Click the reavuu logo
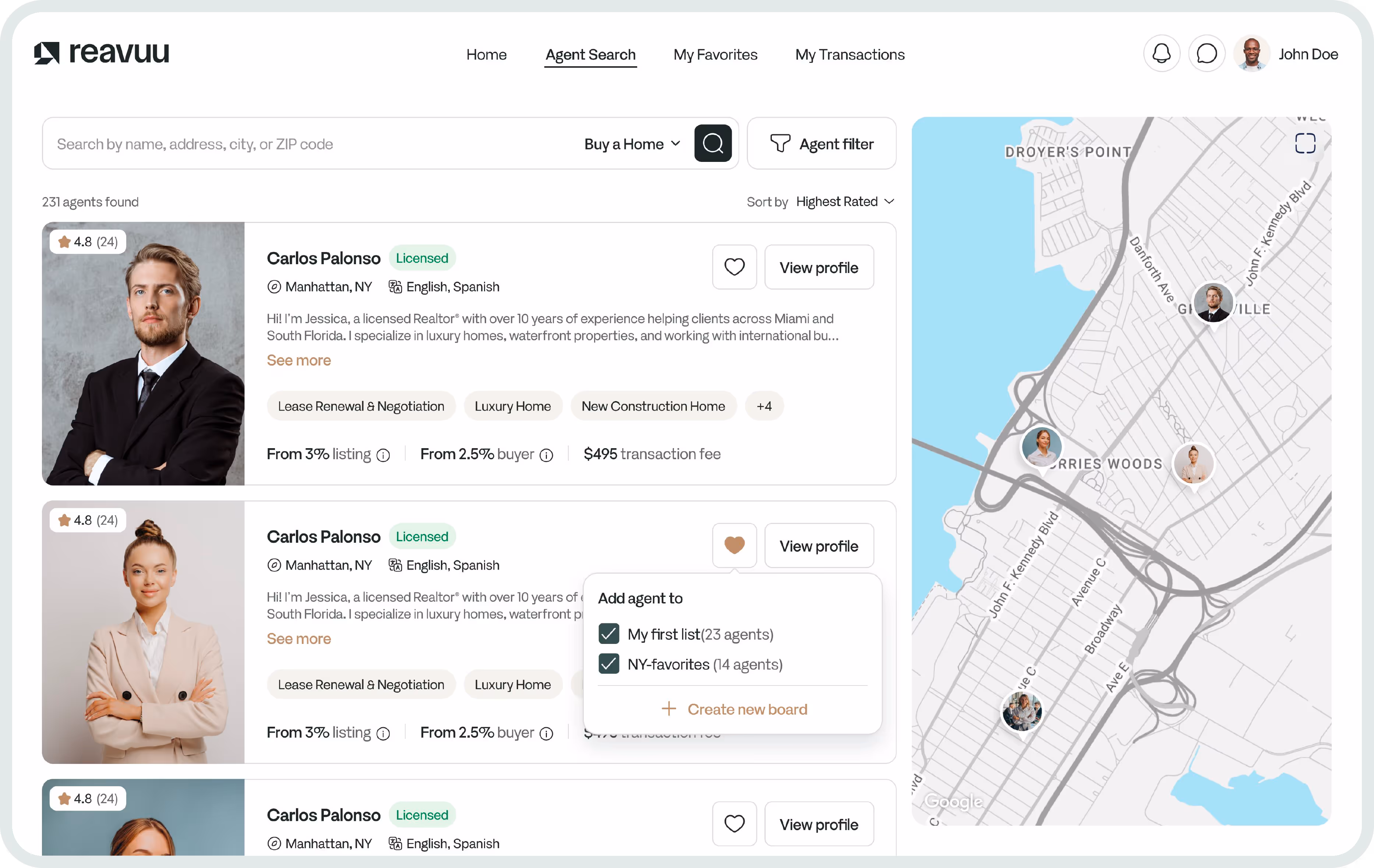This screenshot has height=868, width=1374. (x=102, y=53)
